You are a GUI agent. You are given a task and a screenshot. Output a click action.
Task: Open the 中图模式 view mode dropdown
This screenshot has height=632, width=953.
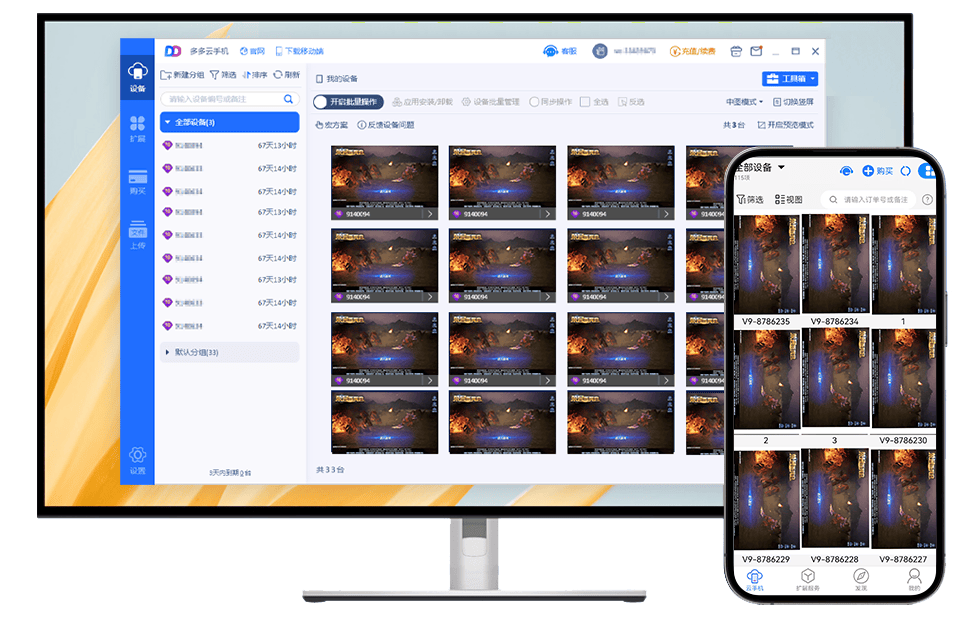pos(744,102)
